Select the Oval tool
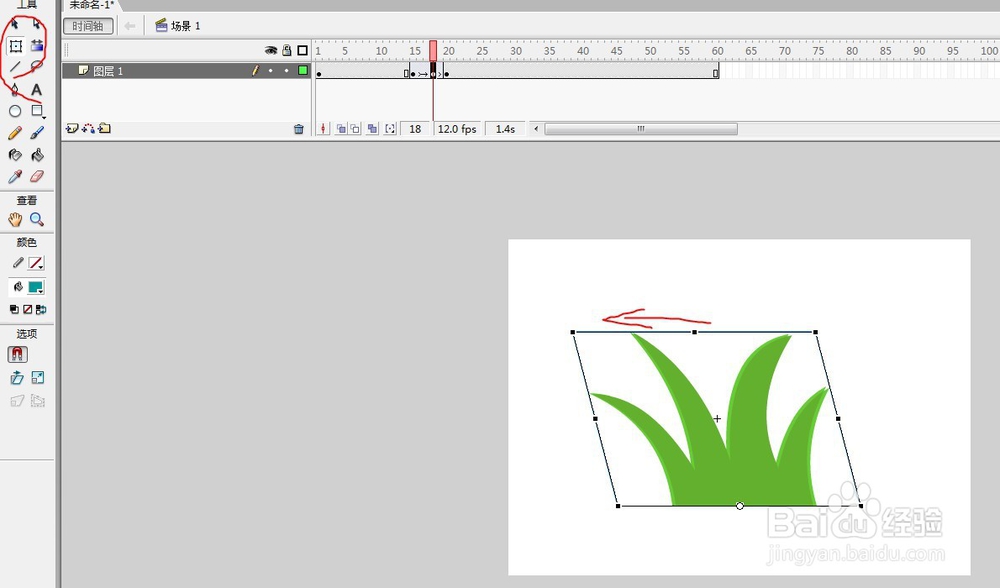This screenshot has height=588, width=1000. click(15, 111)
